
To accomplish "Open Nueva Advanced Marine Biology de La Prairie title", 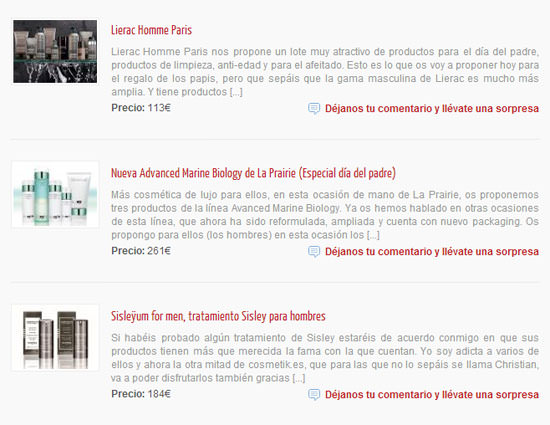I will point(253,173).
